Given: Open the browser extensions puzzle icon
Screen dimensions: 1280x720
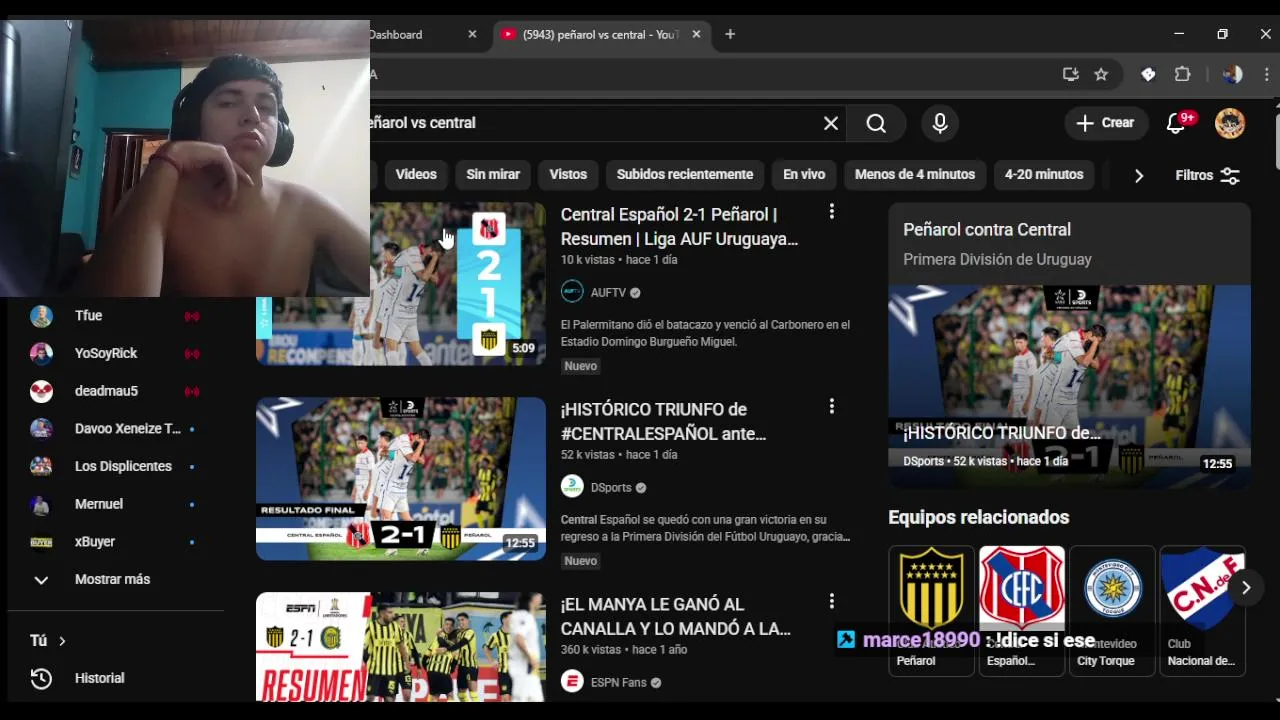Looking at the screenshot, I should coord(1182,74).
